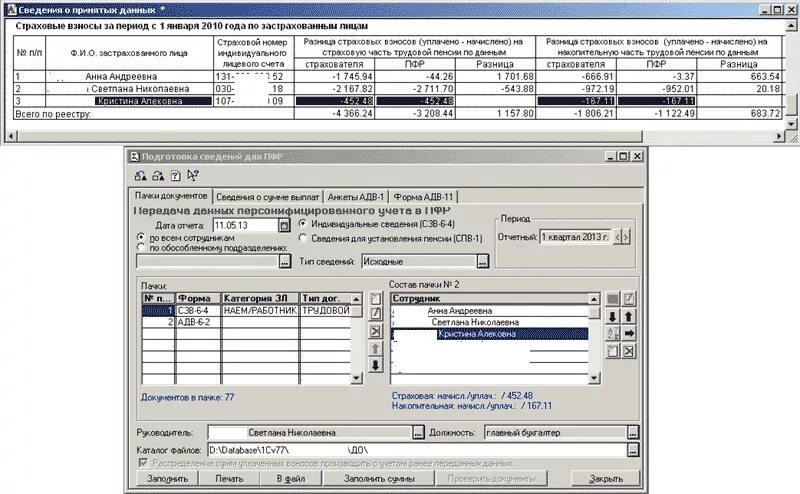Remove employee from Состав пачки with X icon
The image size is (800, 494).
coord(629,351)
